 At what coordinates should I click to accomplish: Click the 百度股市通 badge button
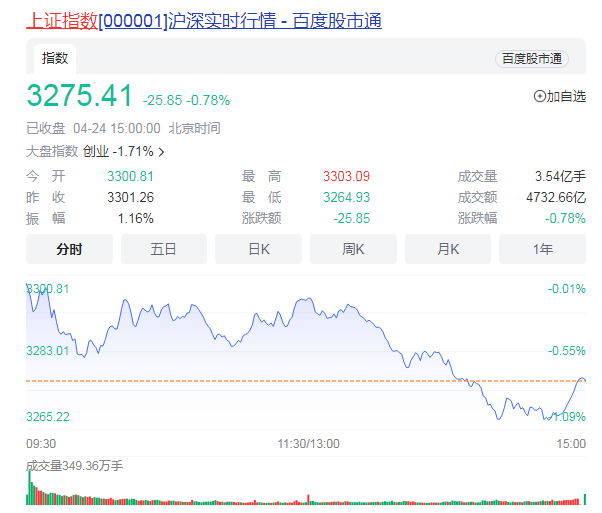531,59
